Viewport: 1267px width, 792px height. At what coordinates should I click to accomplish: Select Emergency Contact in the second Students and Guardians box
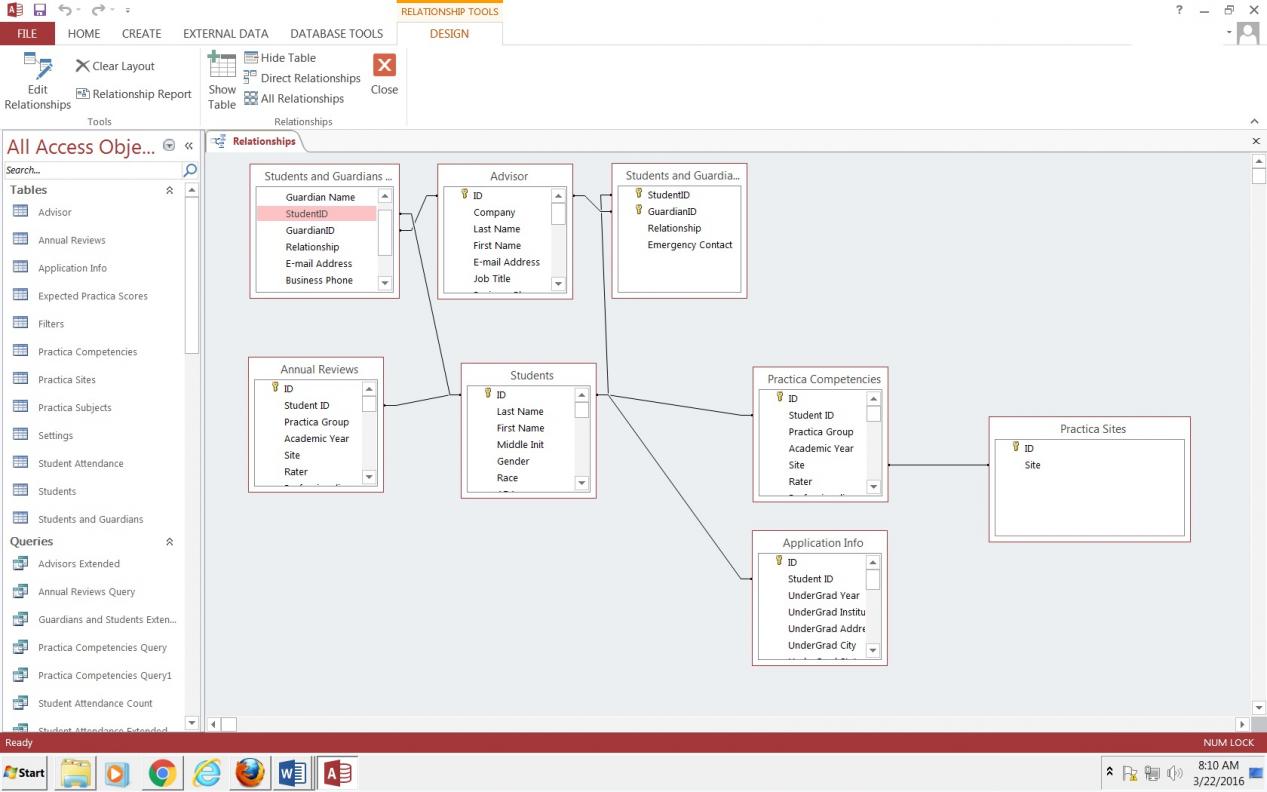pyautogui.click(x=690, y=245)
